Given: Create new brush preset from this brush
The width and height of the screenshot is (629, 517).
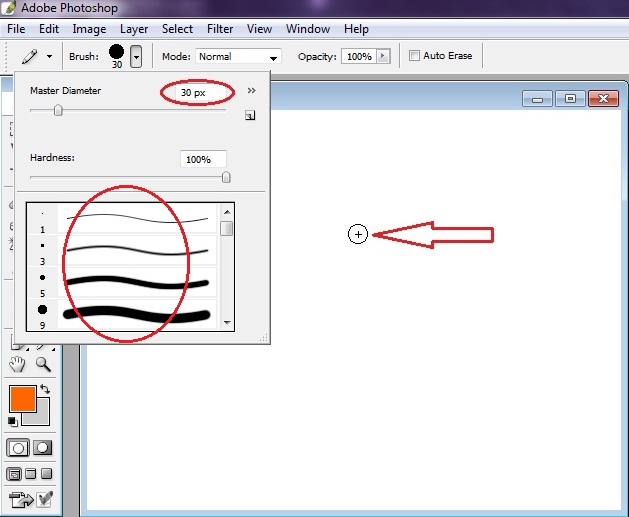Looking at the screenshot, I should pyautogui.click(x=250, y=116).
